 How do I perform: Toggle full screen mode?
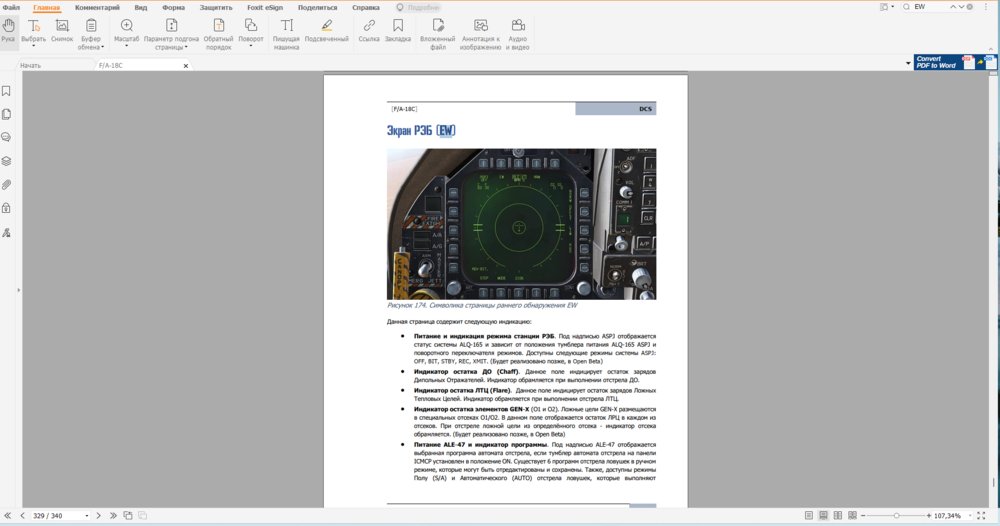(982, 515)
